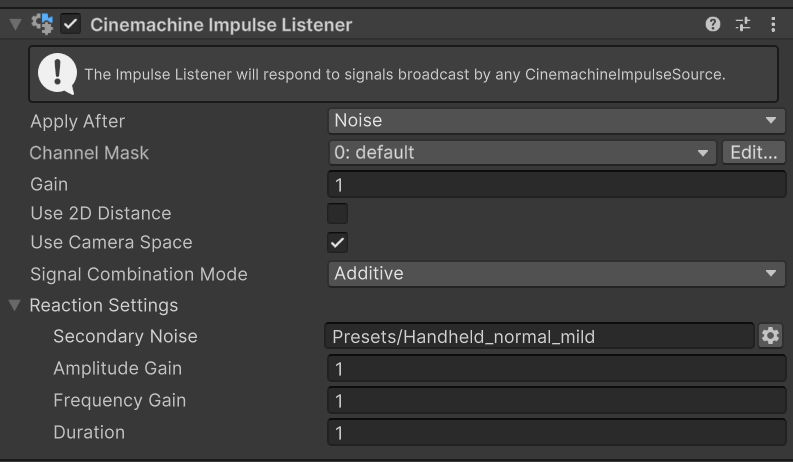Screen dimensions: 793x462
Task: Open the Signal Combination Mode dropdown
Action: 556,274
